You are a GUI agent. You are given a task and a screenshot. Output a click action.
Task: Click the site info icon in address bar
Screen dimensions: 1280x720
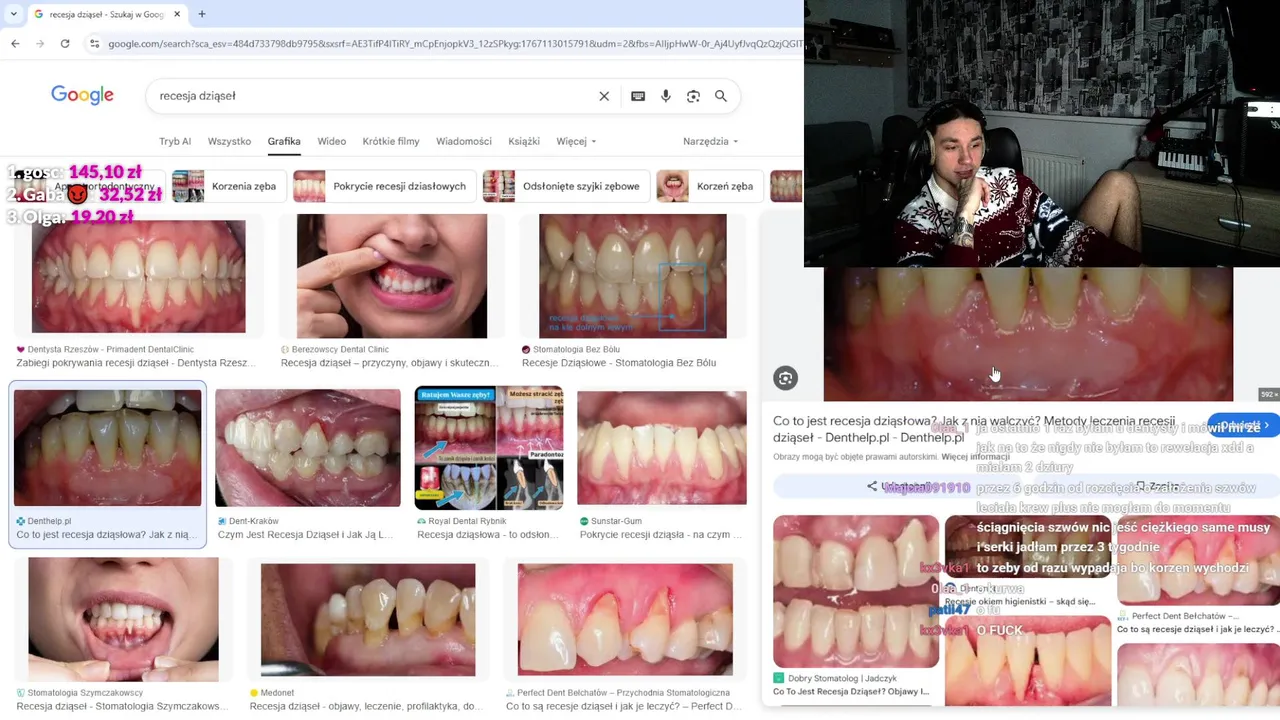coord(94,43)
